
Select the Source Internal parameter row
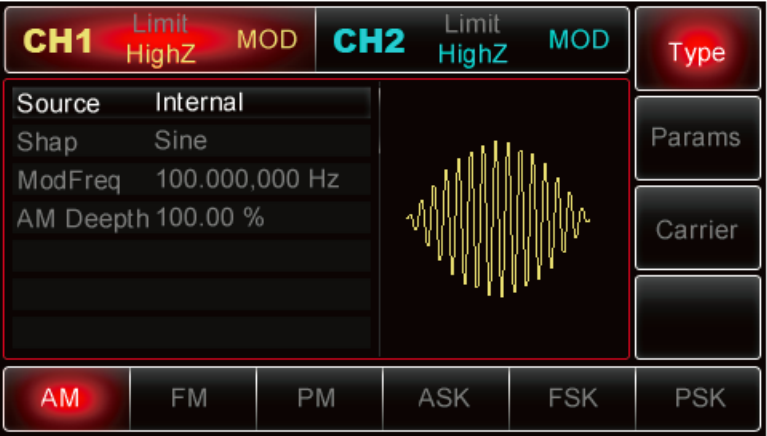(x=190, y=103)
